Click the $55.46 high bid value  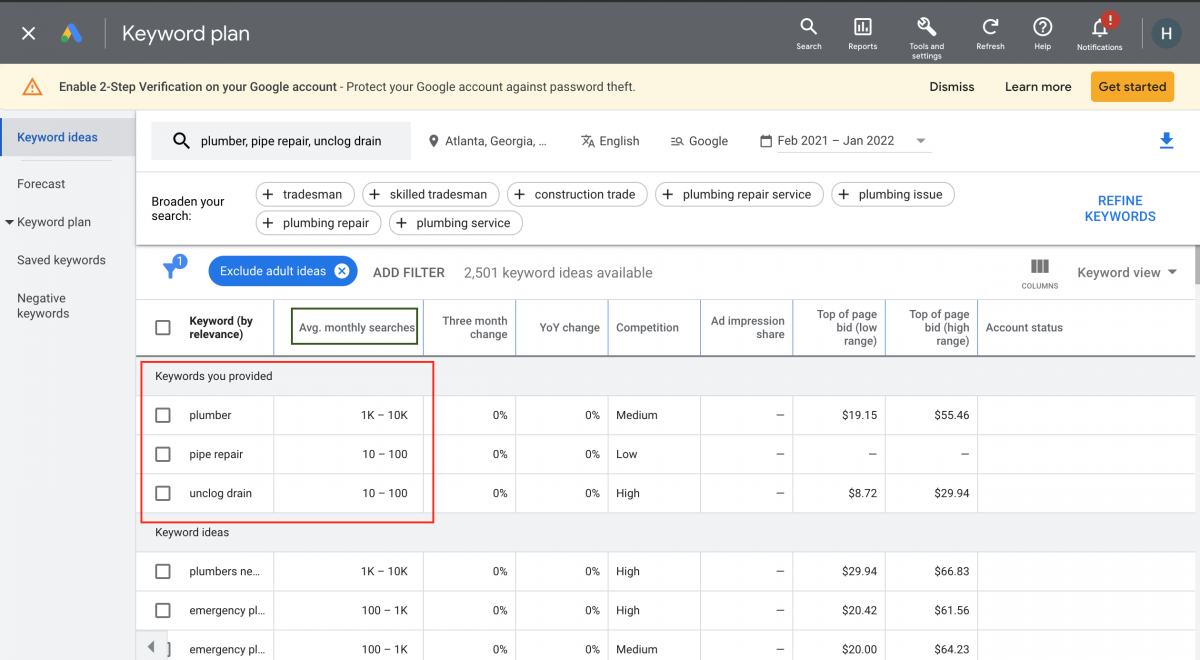(950, 415)
